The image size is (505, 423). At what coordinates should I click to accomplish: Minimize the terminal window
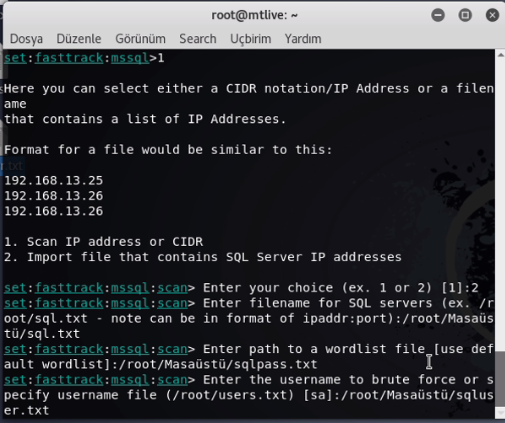point(438,15)
